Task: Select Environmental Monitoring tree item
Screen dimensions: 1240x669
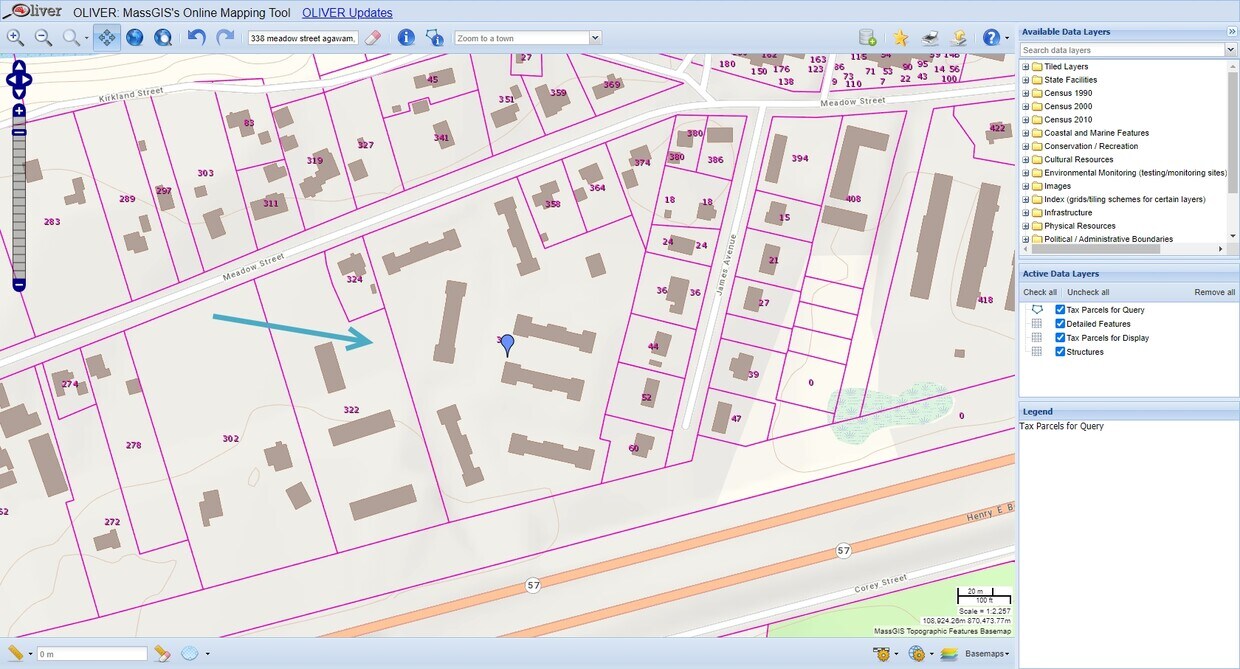Action: (1135, 173)
